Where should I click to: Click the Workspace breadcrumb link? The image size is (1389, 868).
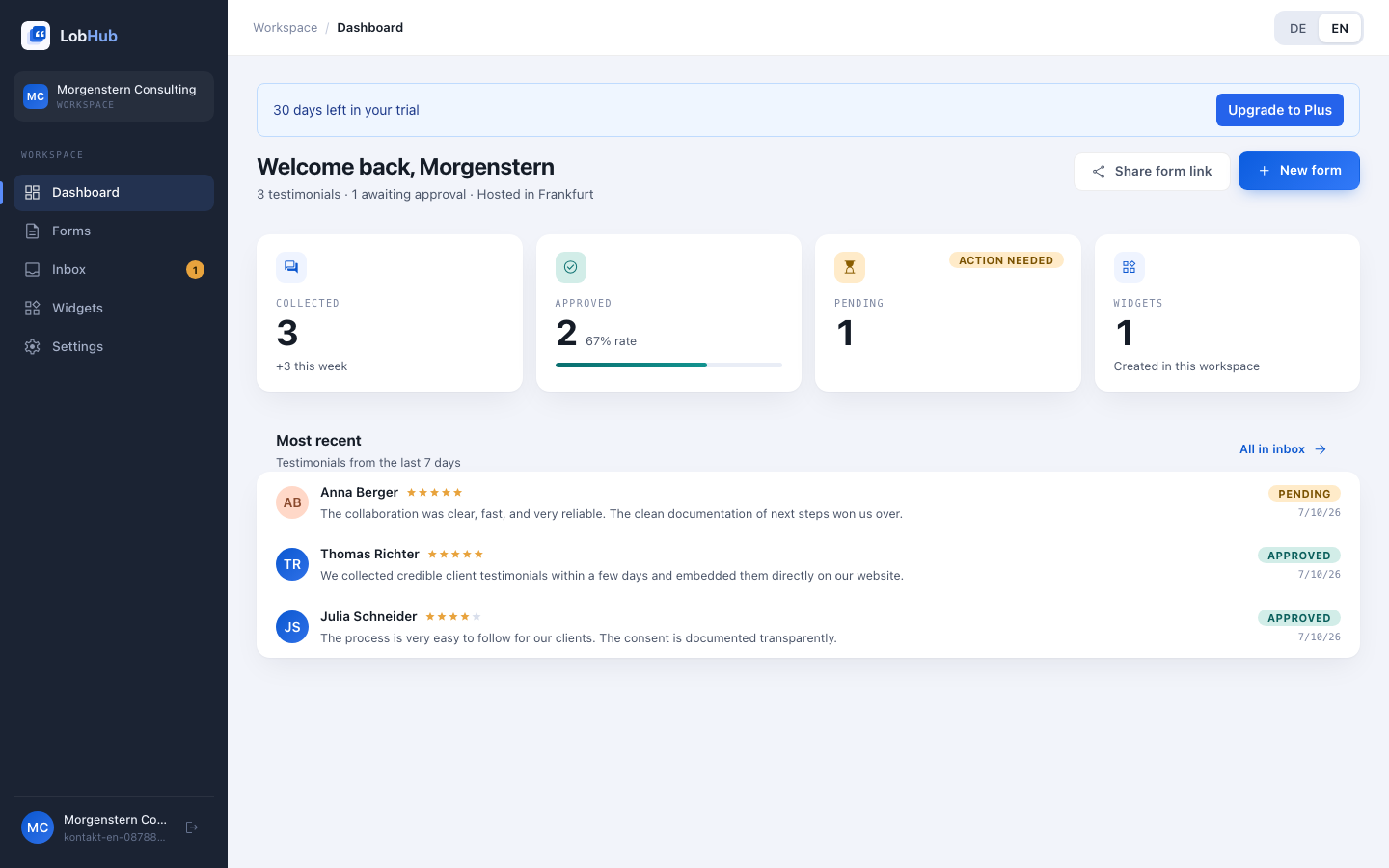(285, 28)
